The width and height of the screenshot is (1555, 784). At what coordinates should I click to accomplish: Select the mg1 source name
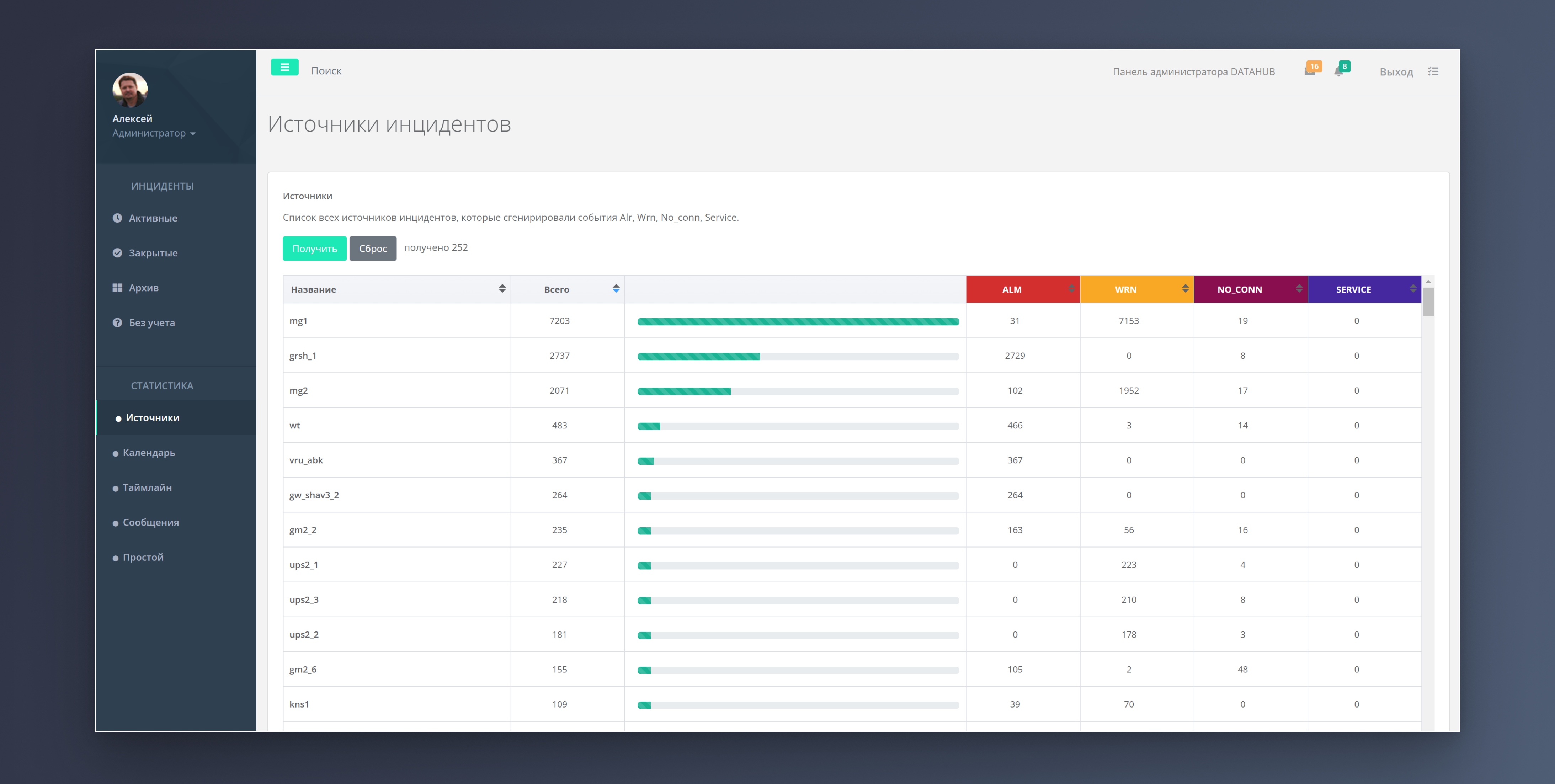point(298,321)
